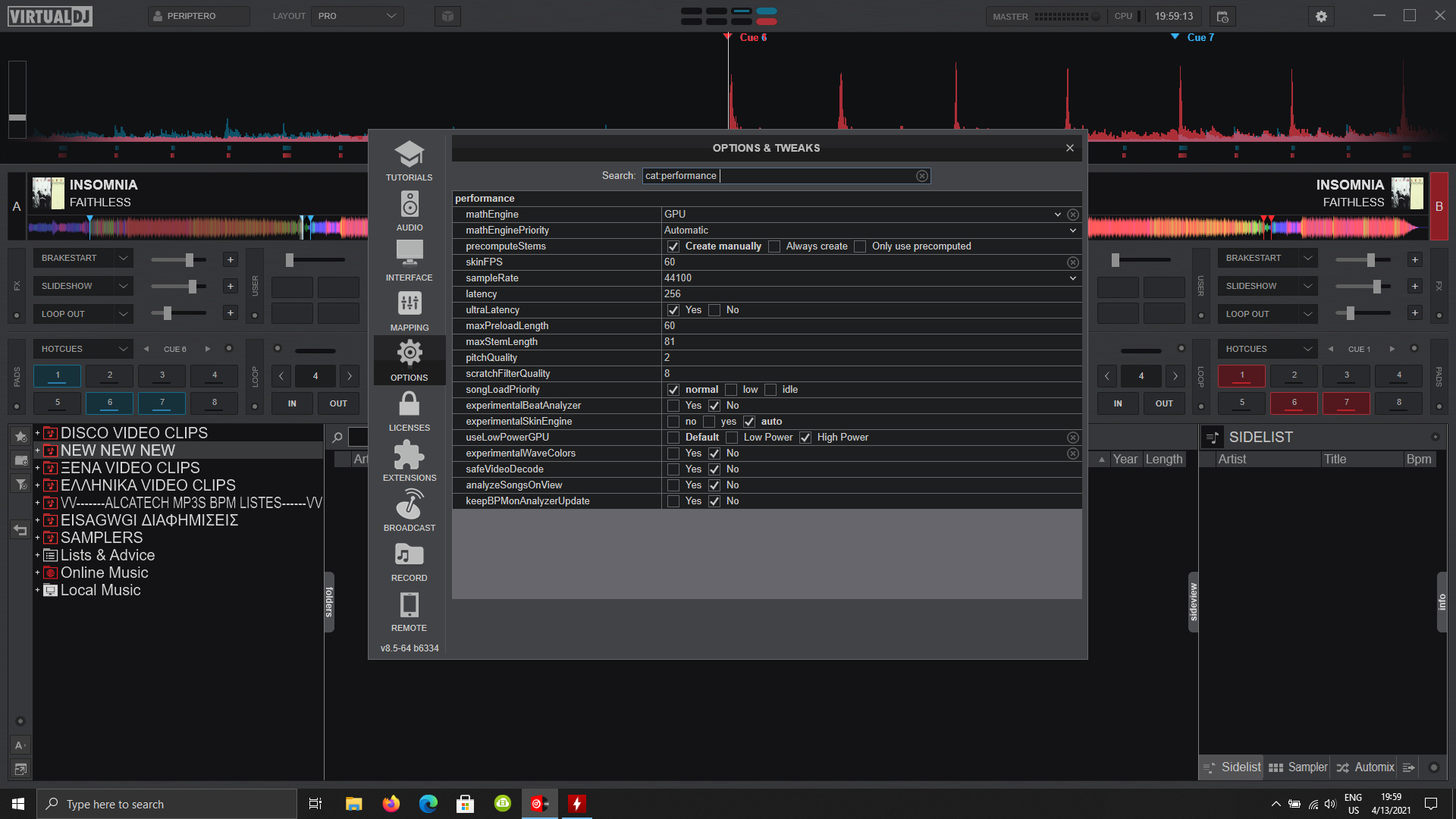Viewport: 1456px width, 819px height.
Task: Expand the sampleRate 44100 dropdown
Action: 1072,278
